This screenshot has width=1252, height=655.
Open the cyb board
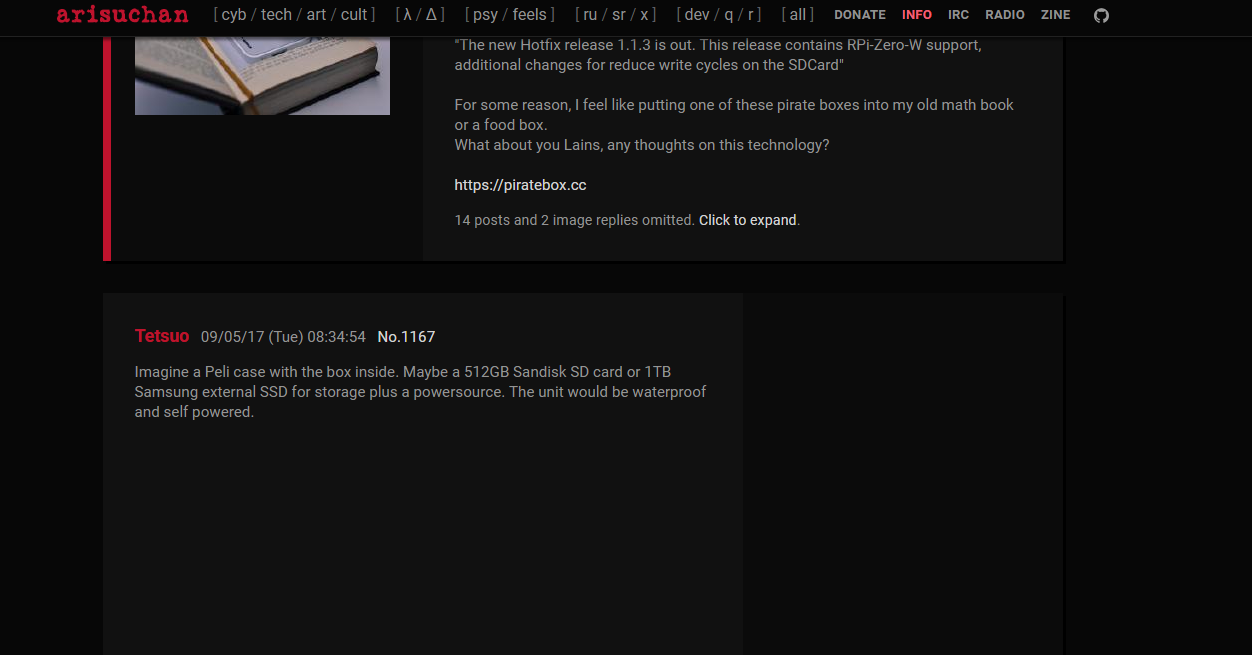(234, 15)
